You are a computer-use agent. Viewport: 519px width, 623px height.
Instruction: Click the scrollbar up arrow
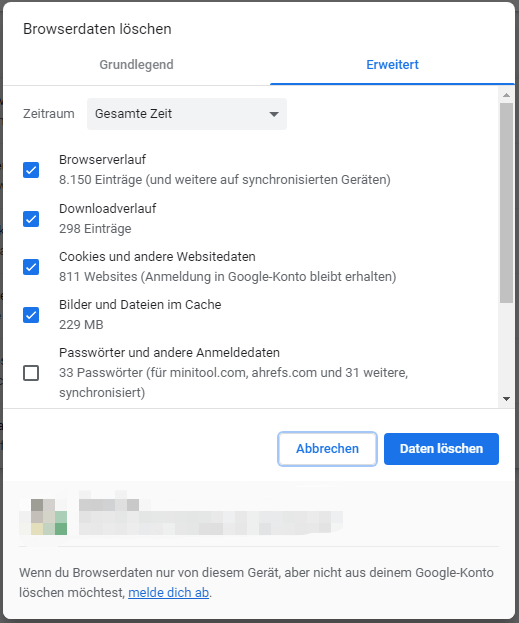(506, 95)
